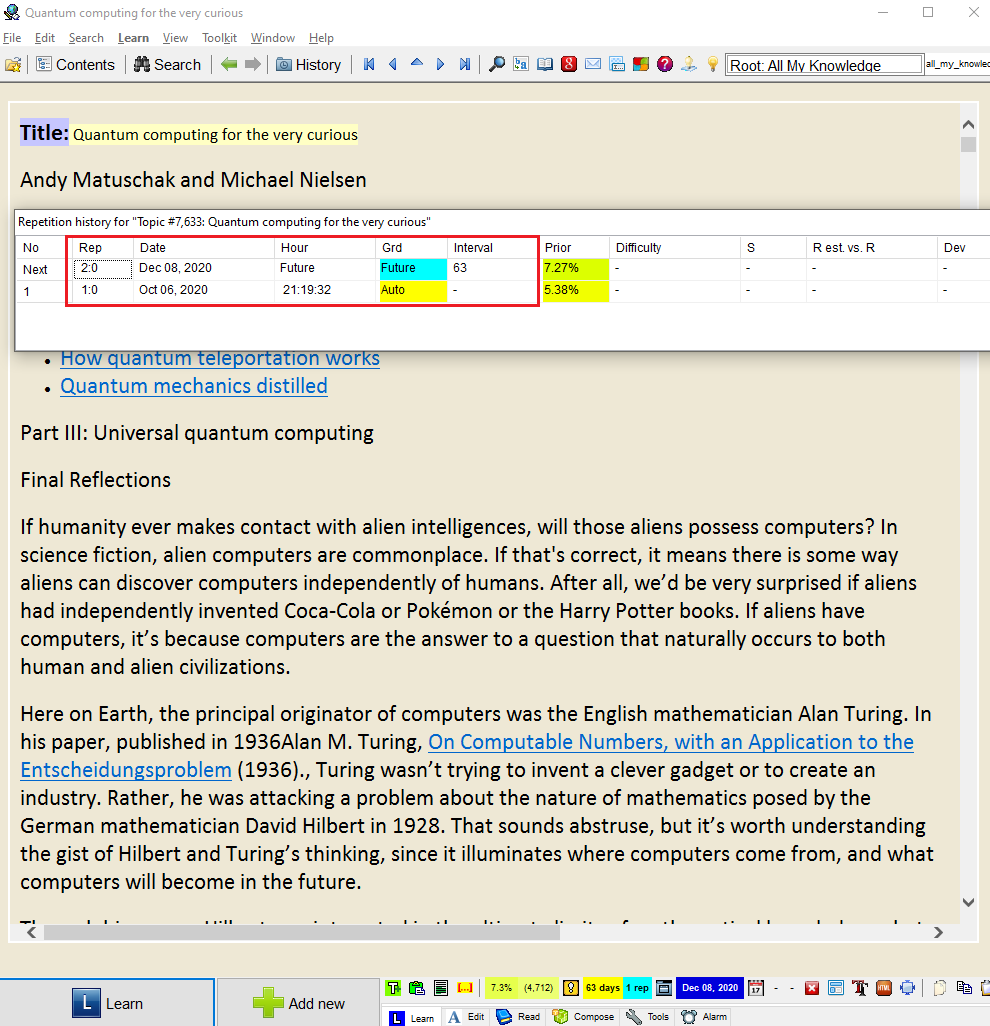Viewport: 990px width, 1026px height.
Task: Click the colorful four-square icon
Action: (641, 64)
